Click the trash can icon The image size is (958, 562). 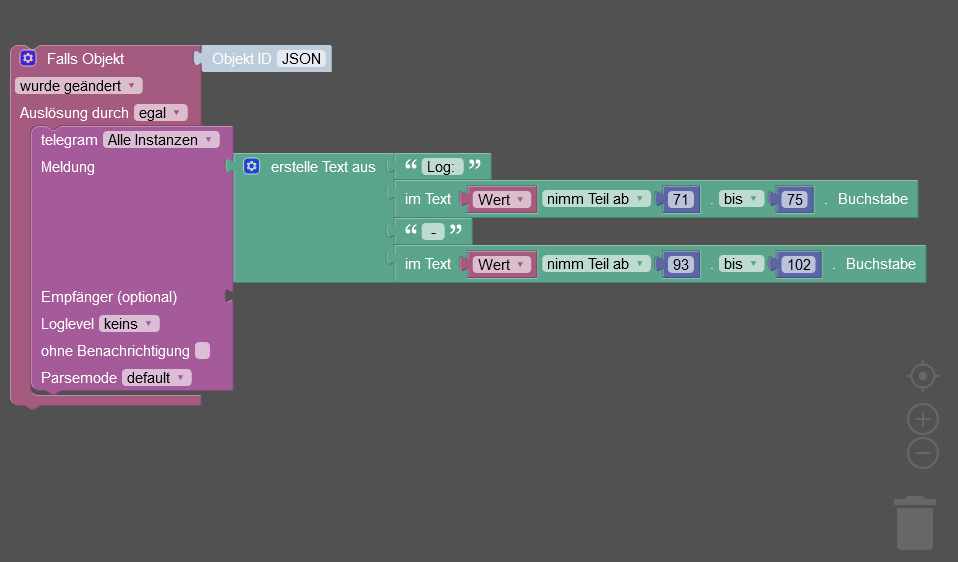coord(915,523)
